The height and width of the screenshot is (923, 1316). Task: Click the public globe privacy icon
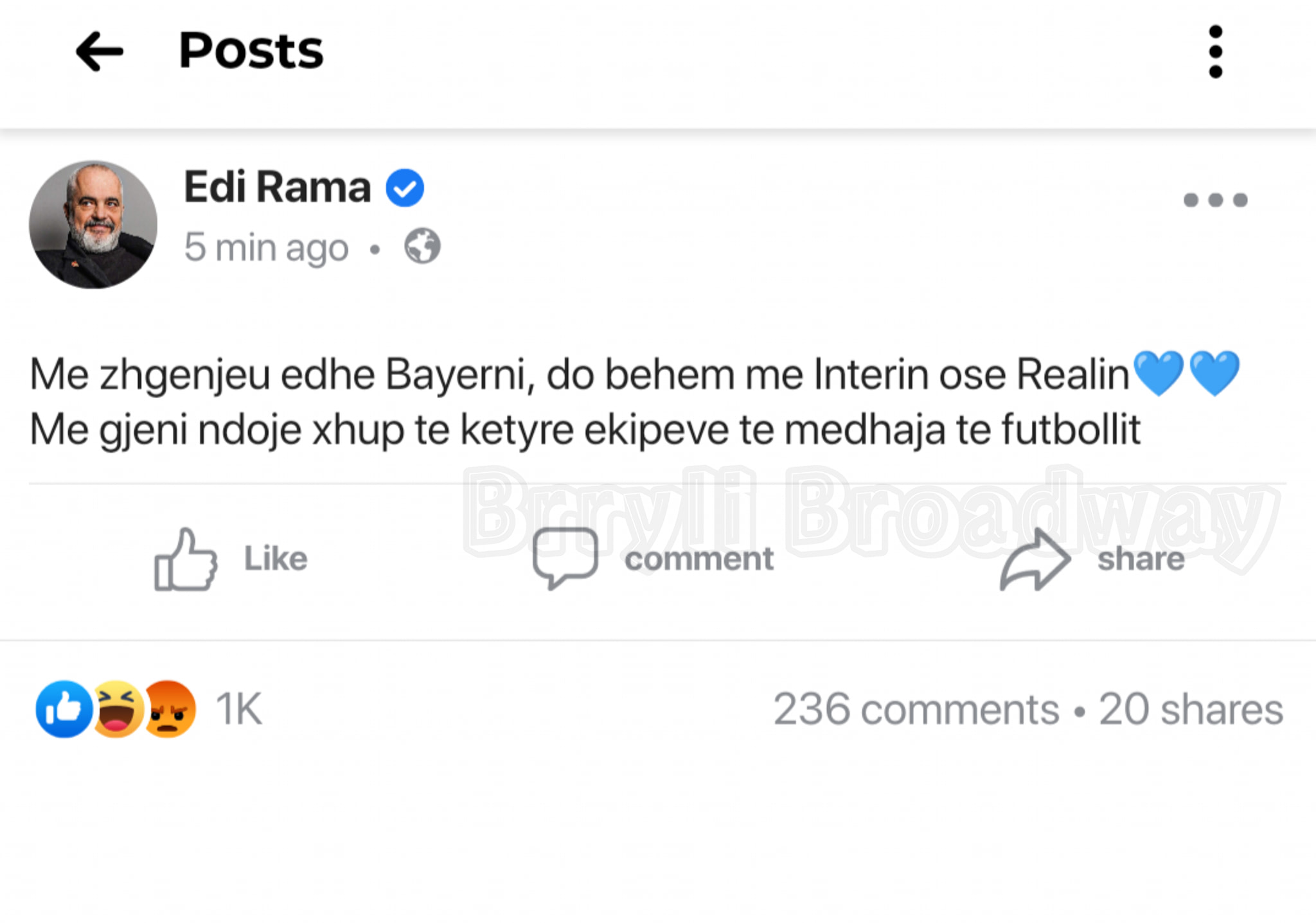point(422,246)
